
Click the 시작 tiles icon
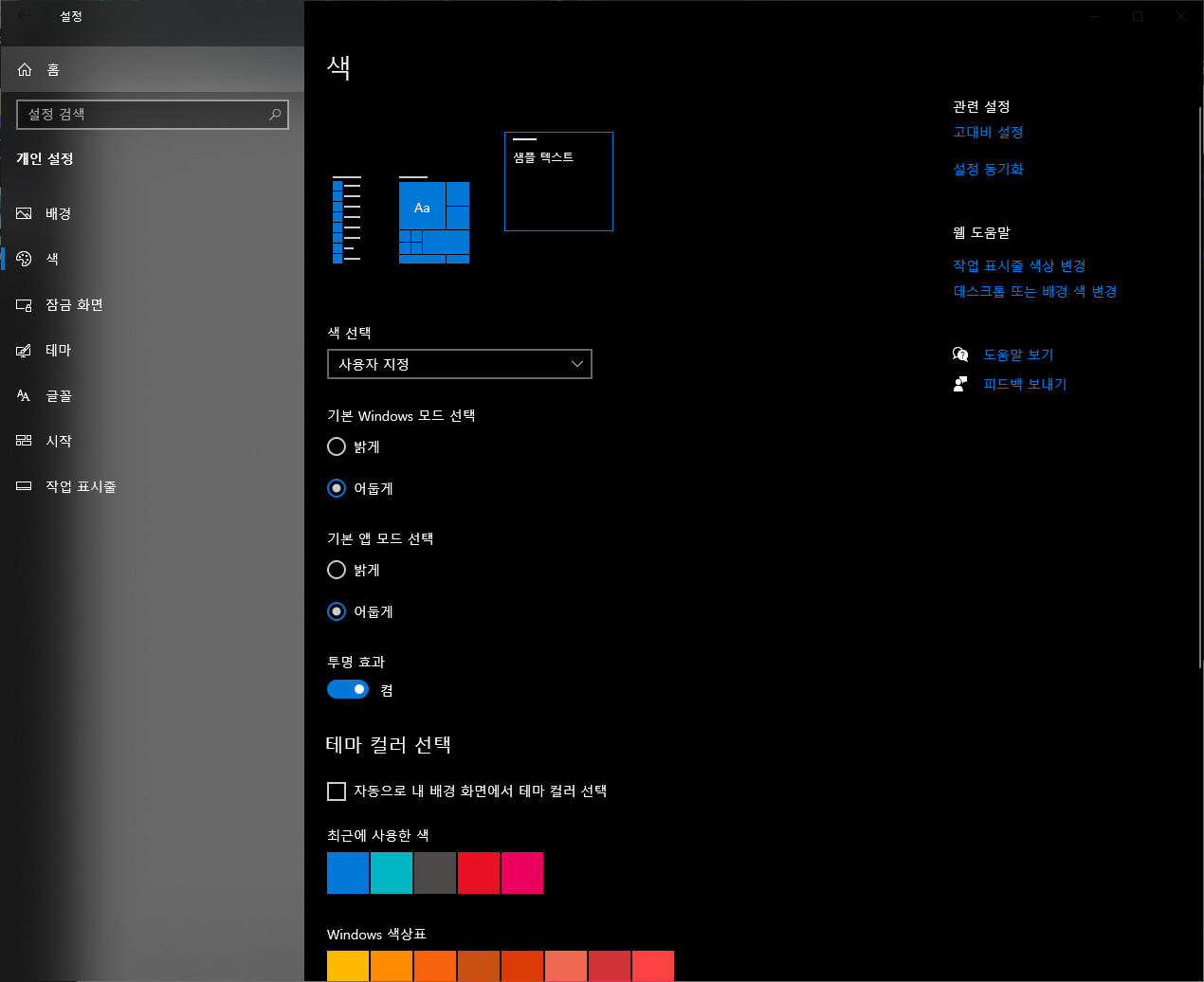tap(25, 441)
